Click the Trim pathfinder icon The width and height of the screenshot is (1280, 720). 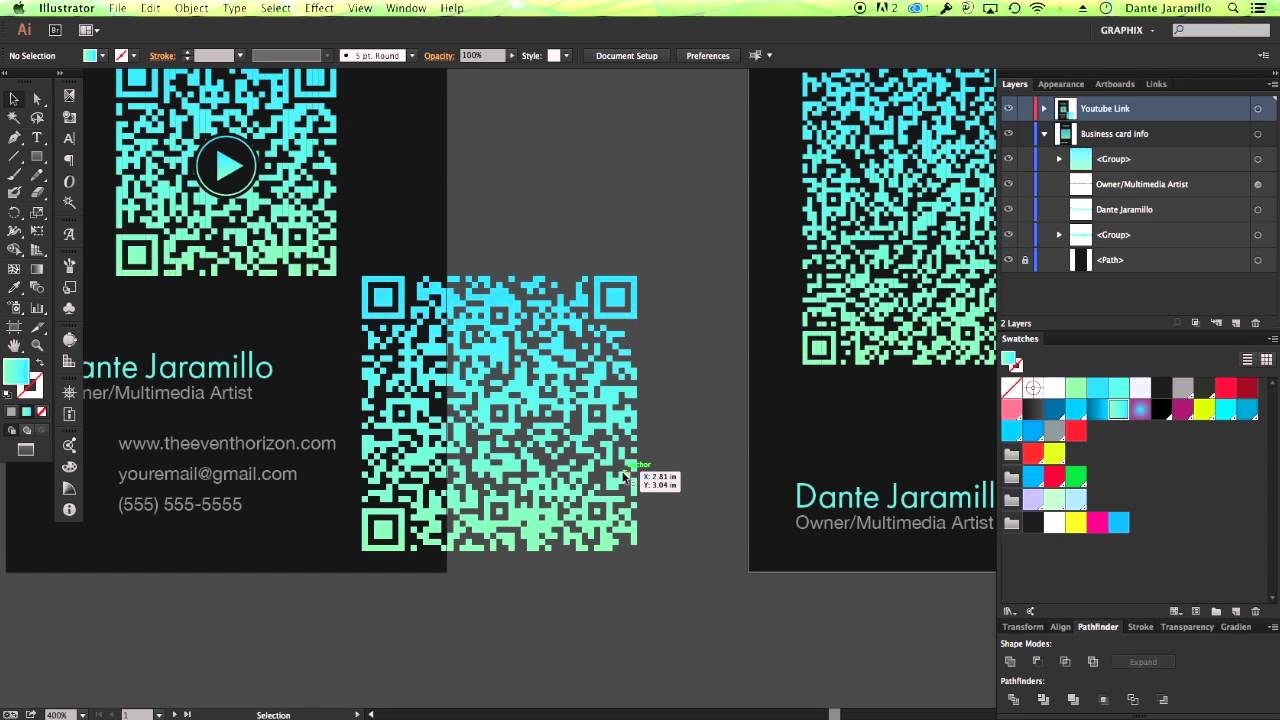click(1043, 700)
